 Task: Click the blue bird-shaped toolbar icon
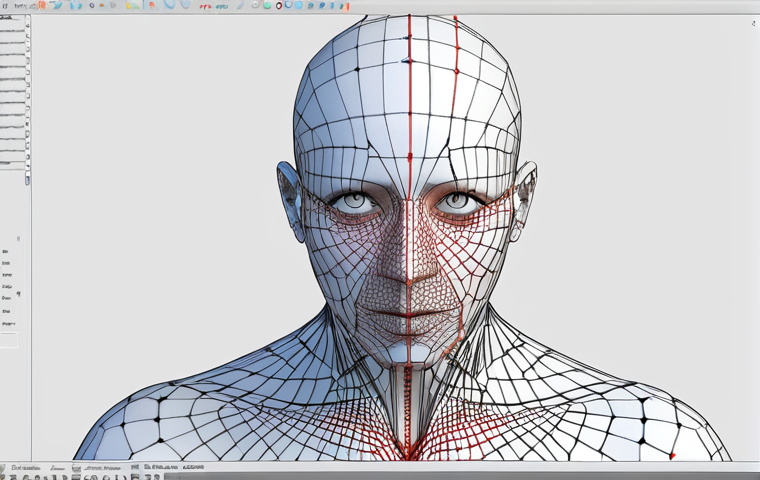[57, 5]
